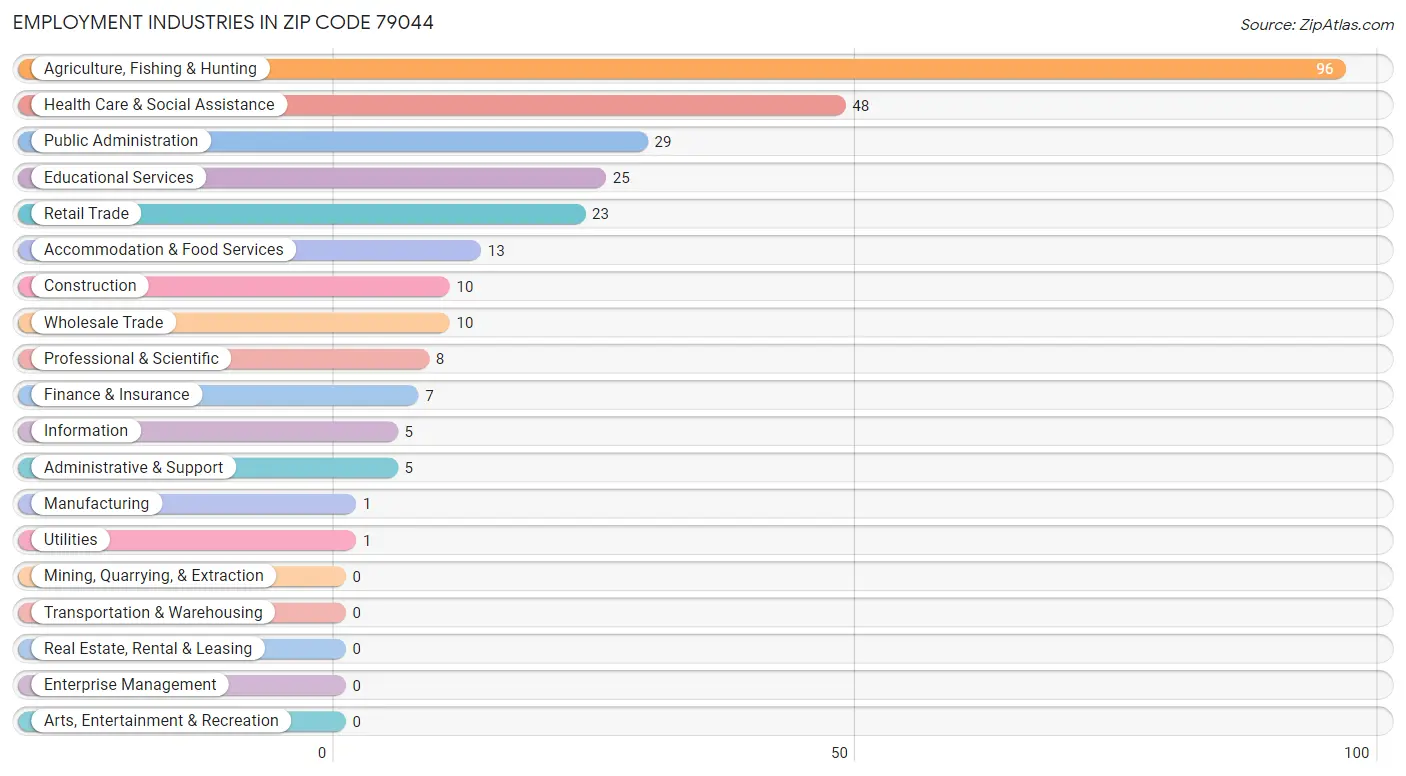Click 'Mining, Quarrying, & Extraction' label
1406x776 pixels.
tap(154, 576)
